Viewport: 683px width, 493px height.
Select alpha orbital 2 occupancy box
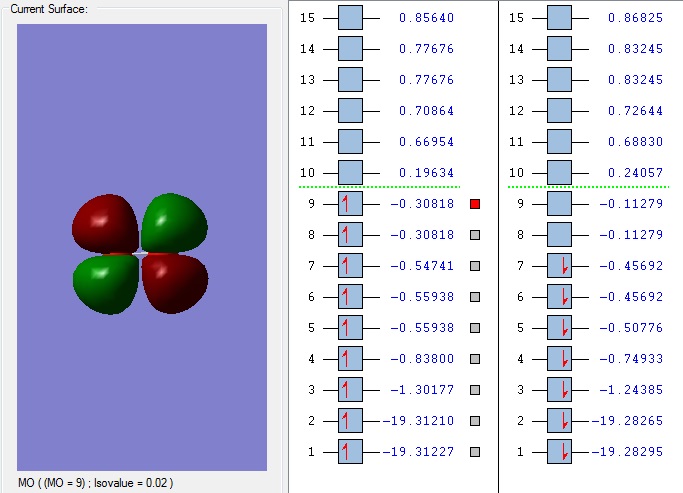[350, 421]
